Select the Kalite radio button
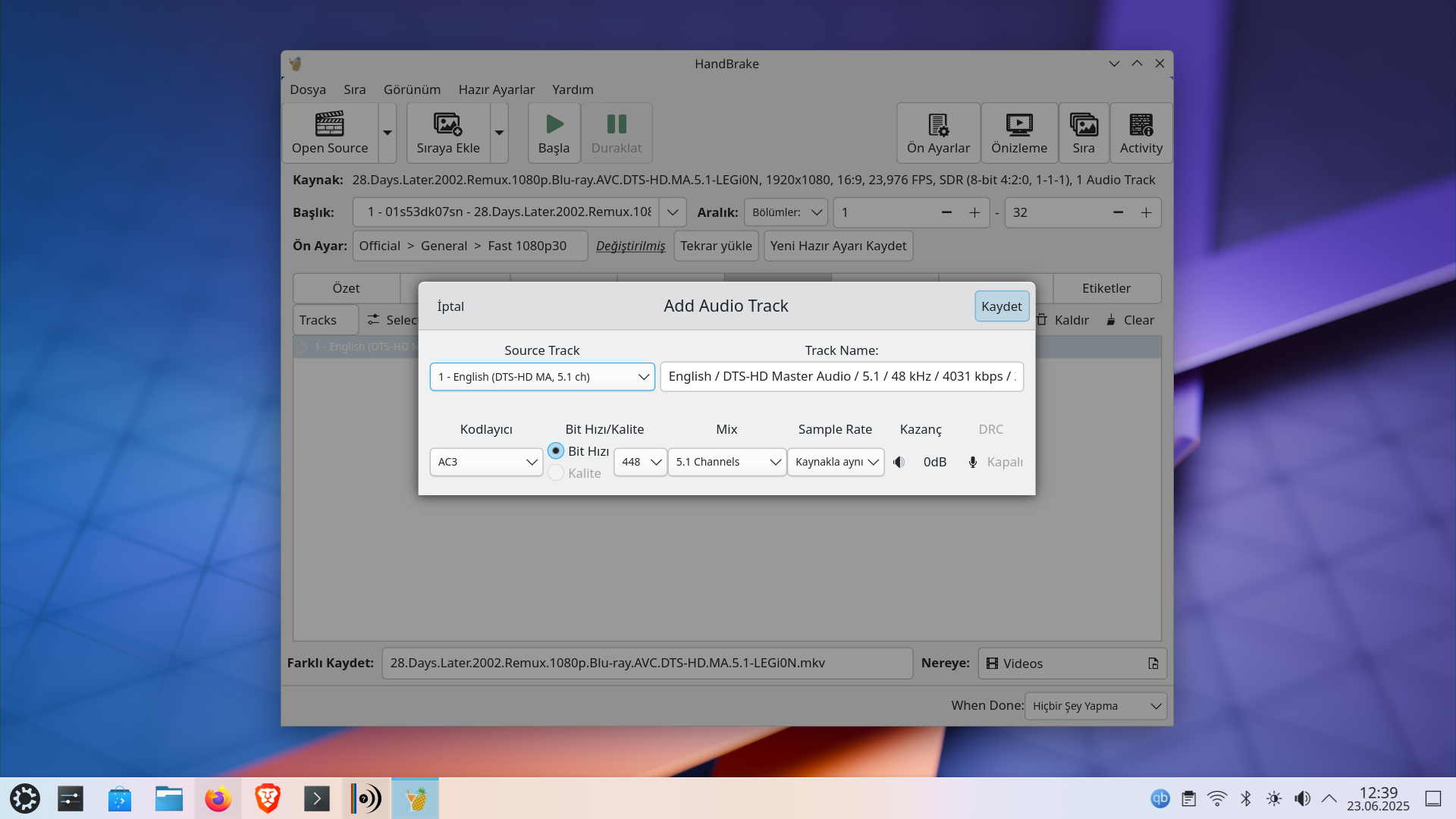The height and width of the screenshot is (819, 1456). click(x=556, y=473)
